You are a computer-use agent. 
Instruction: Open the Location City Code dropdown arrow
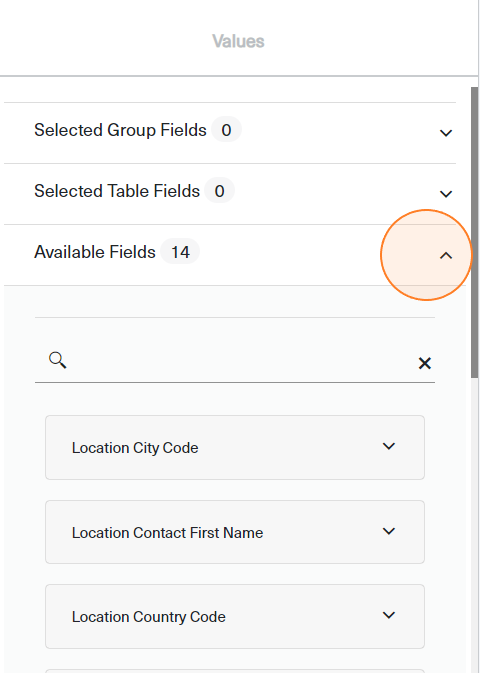click(x=389, y=446)
